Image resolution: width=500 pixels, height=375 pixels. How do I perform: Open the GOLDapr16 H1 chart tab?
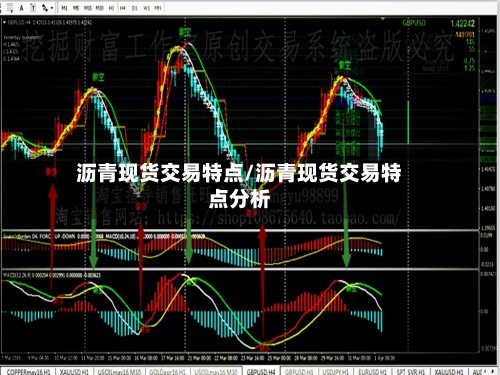click(x=167, y=371)
